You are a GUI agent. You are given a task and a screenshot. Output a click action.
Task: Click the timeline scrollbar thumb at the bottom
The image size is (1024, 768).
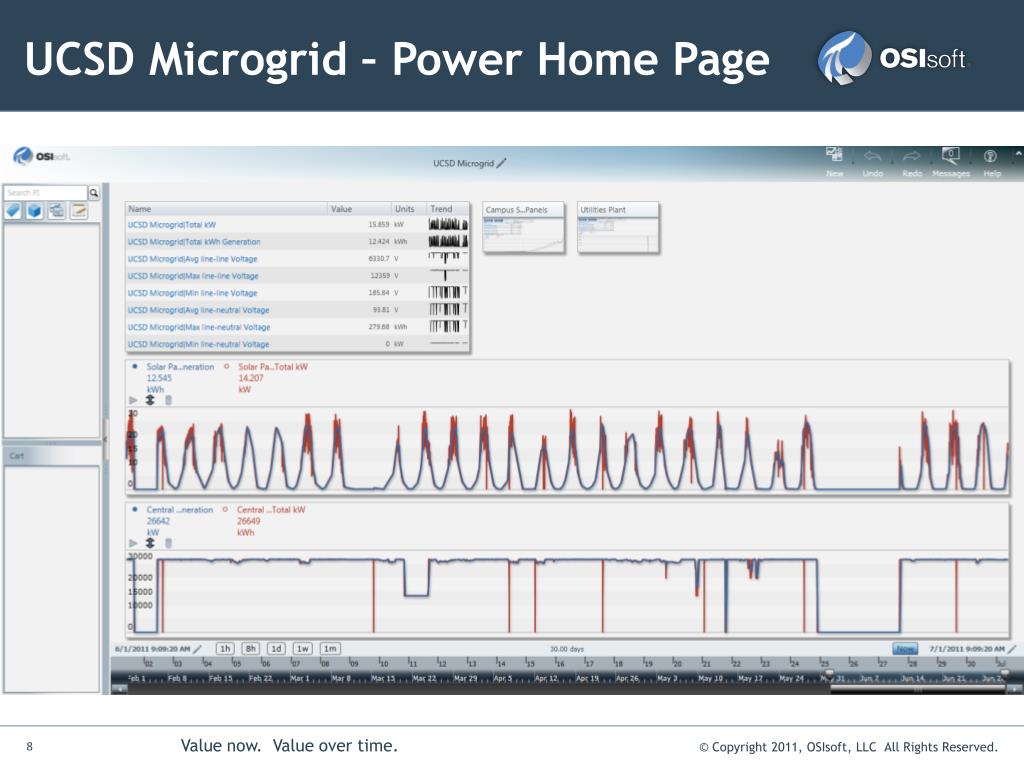(x=918, y=688)
